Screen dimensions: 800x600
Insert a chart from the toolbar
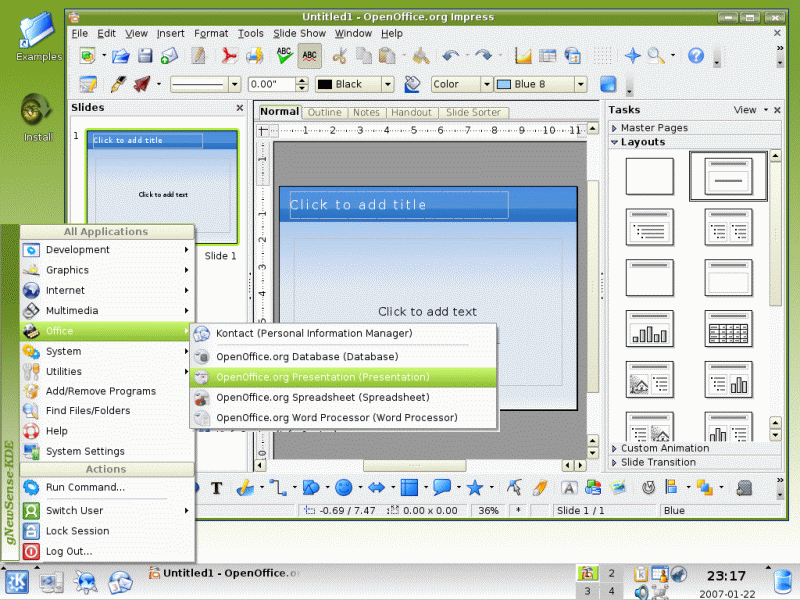pyautogui.click(x=523, y=56)
